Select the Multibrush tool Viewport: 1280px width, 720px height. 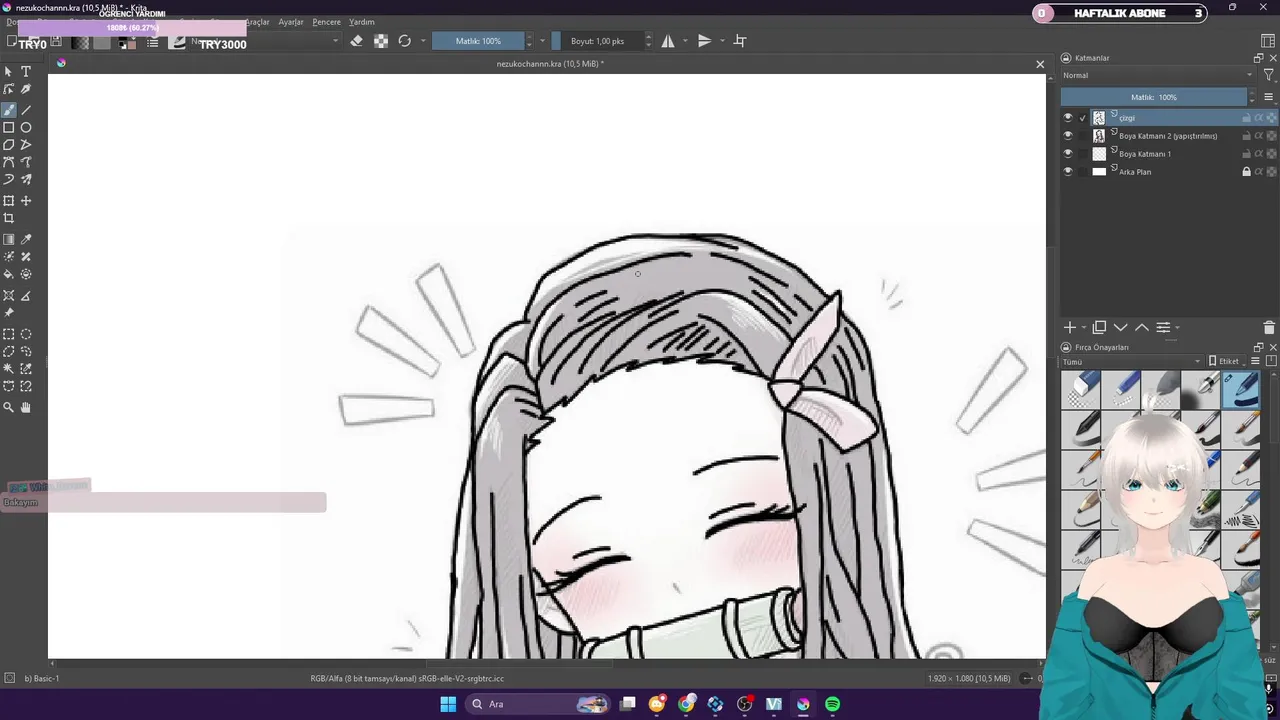(26, 180)
